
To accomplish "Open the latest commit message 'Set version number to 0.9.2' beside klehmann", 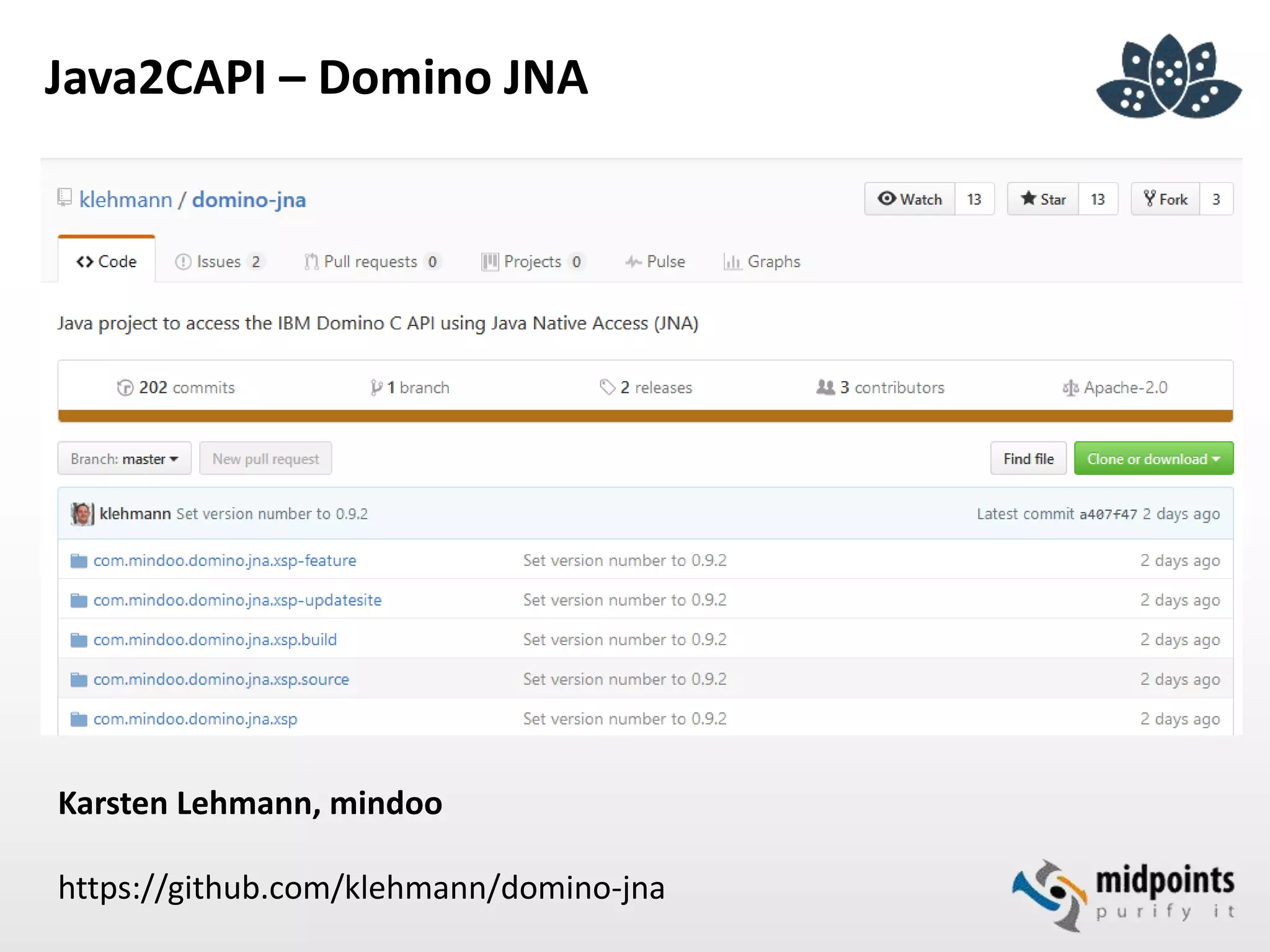I will click(x=272, y=514).
